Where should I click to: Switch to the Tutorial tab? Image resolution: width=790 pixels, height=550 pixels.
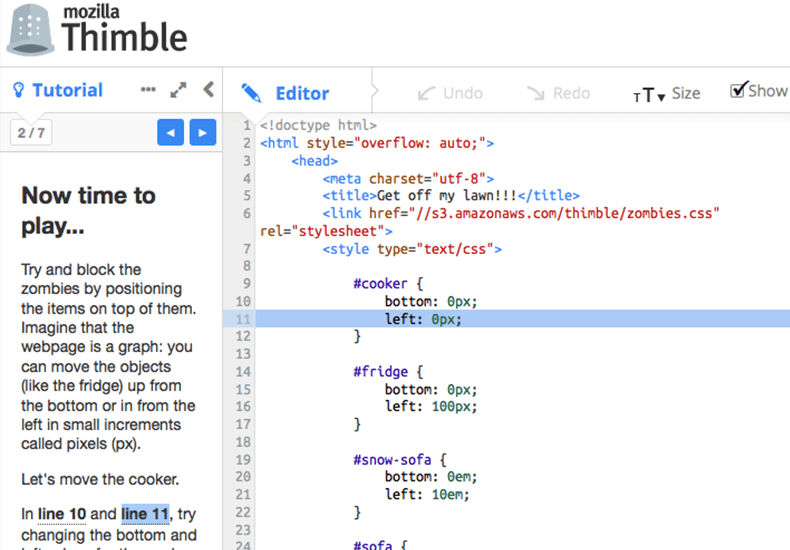[x=68, y=90]
